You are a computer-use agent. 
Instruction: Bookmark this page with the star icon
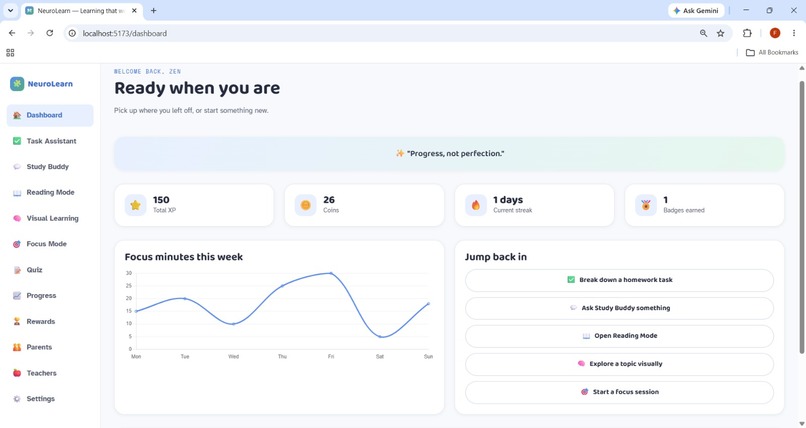click(x=721, y=33)
